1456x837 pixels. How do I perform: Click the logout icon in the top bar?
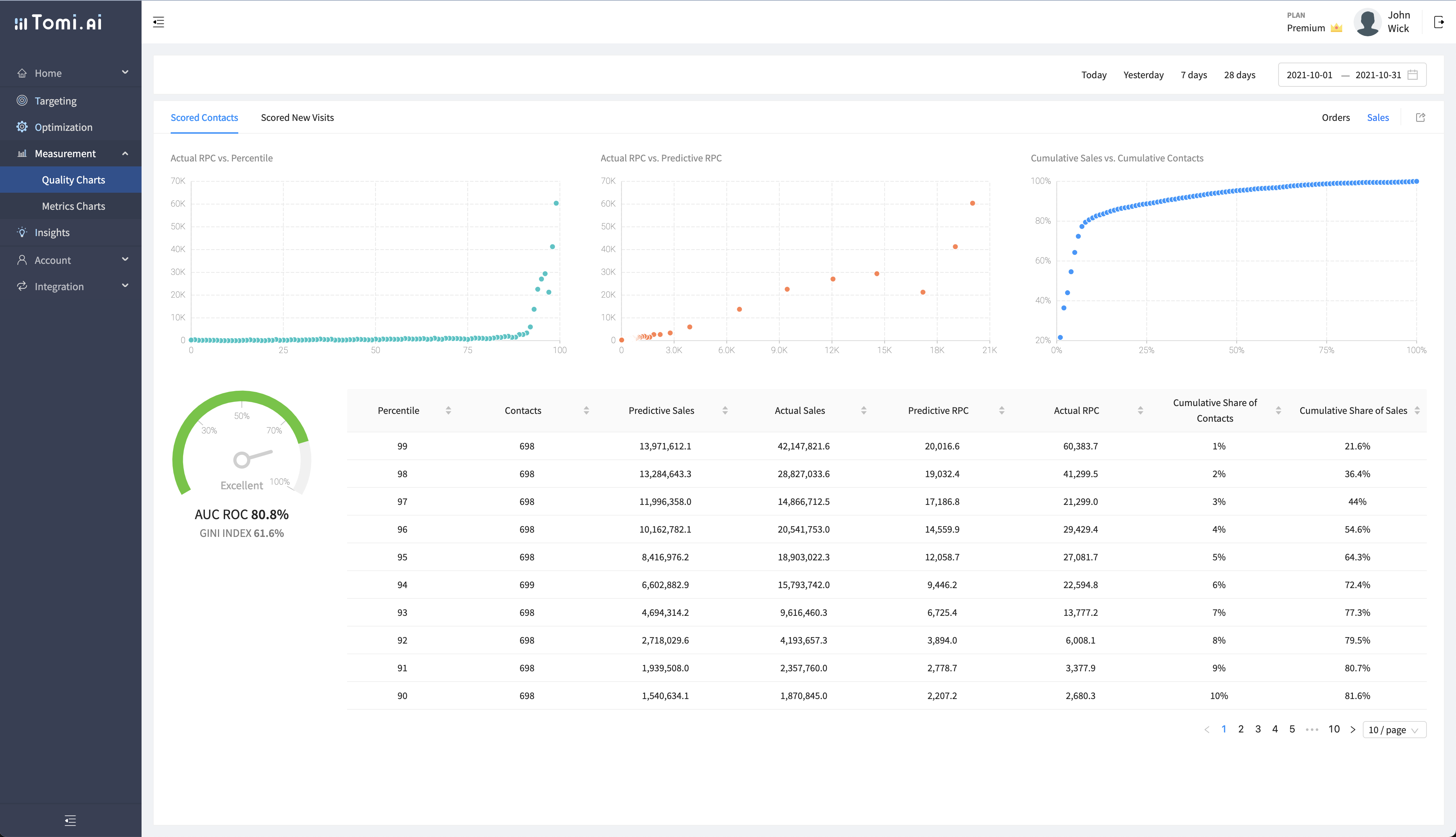coord(1440,22)
